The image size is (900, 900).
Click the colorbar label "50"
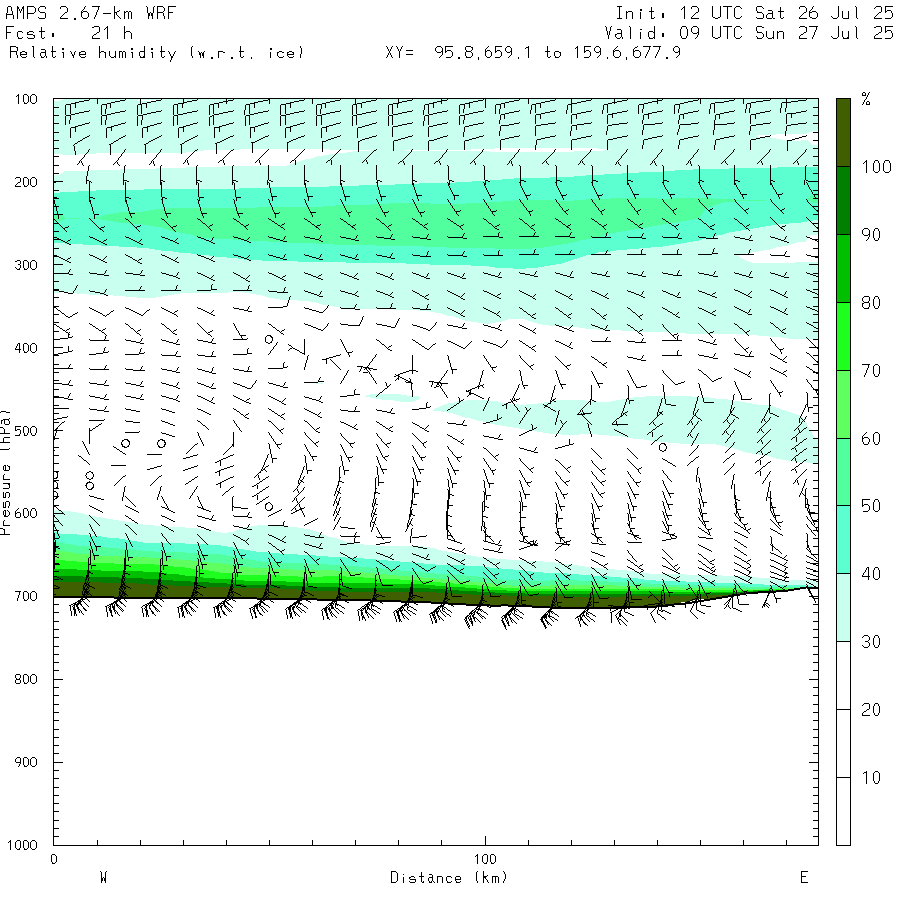(x=871, y=506)
